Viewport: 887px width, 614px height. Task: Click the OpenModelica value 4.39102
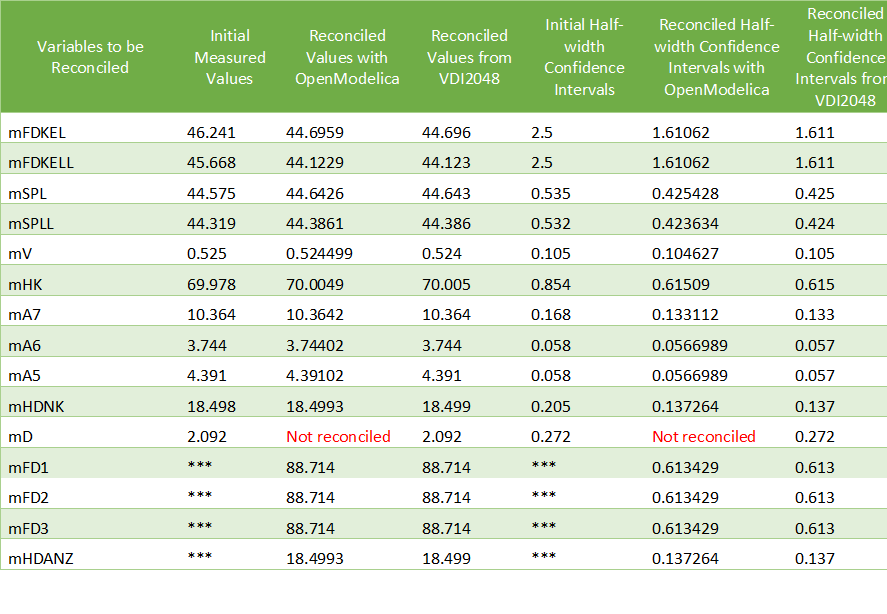coord(315,376)
